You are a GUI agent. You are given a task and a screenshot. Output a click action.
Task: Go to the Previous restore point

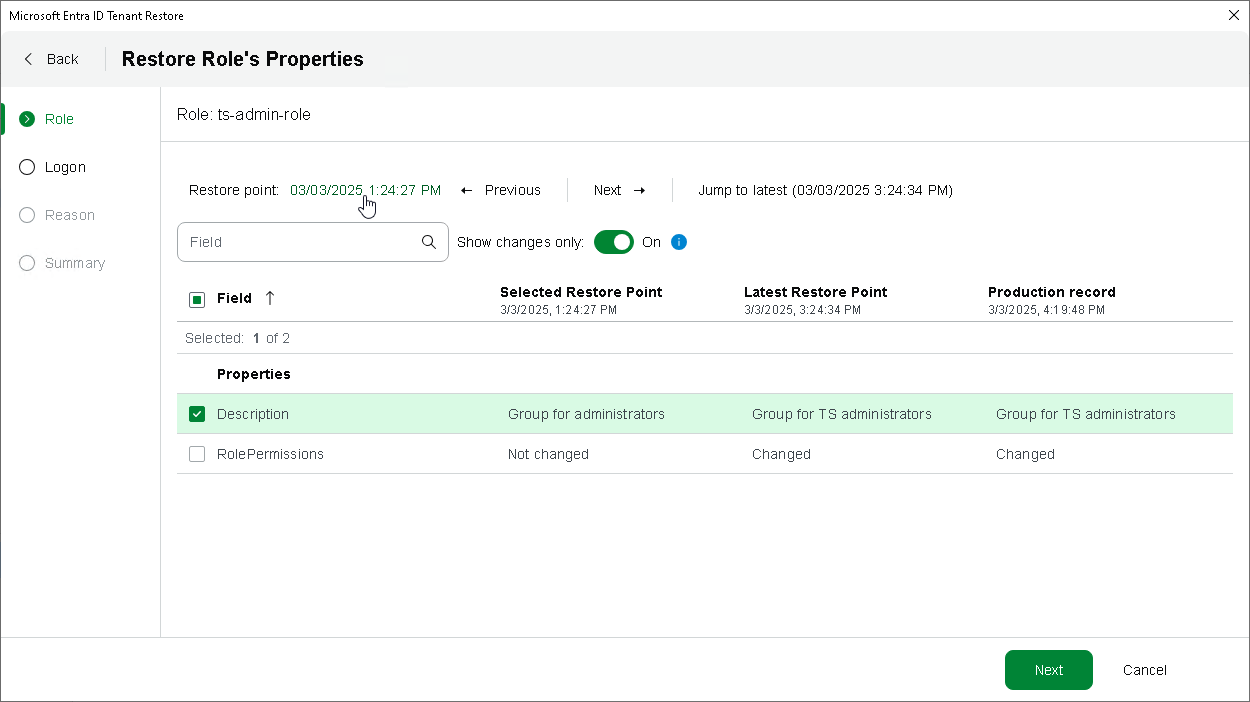point(501,190)
